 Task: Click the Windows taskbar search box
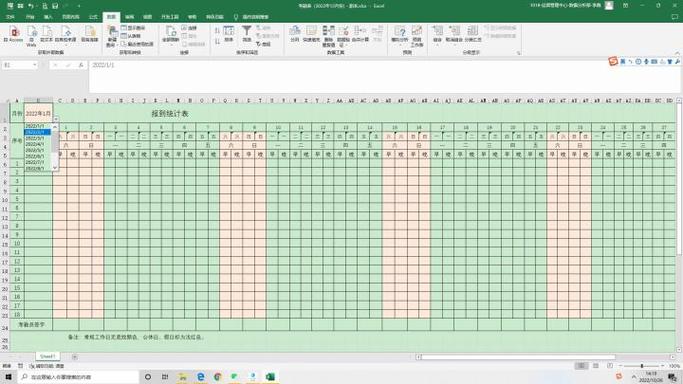click(79, 377)
